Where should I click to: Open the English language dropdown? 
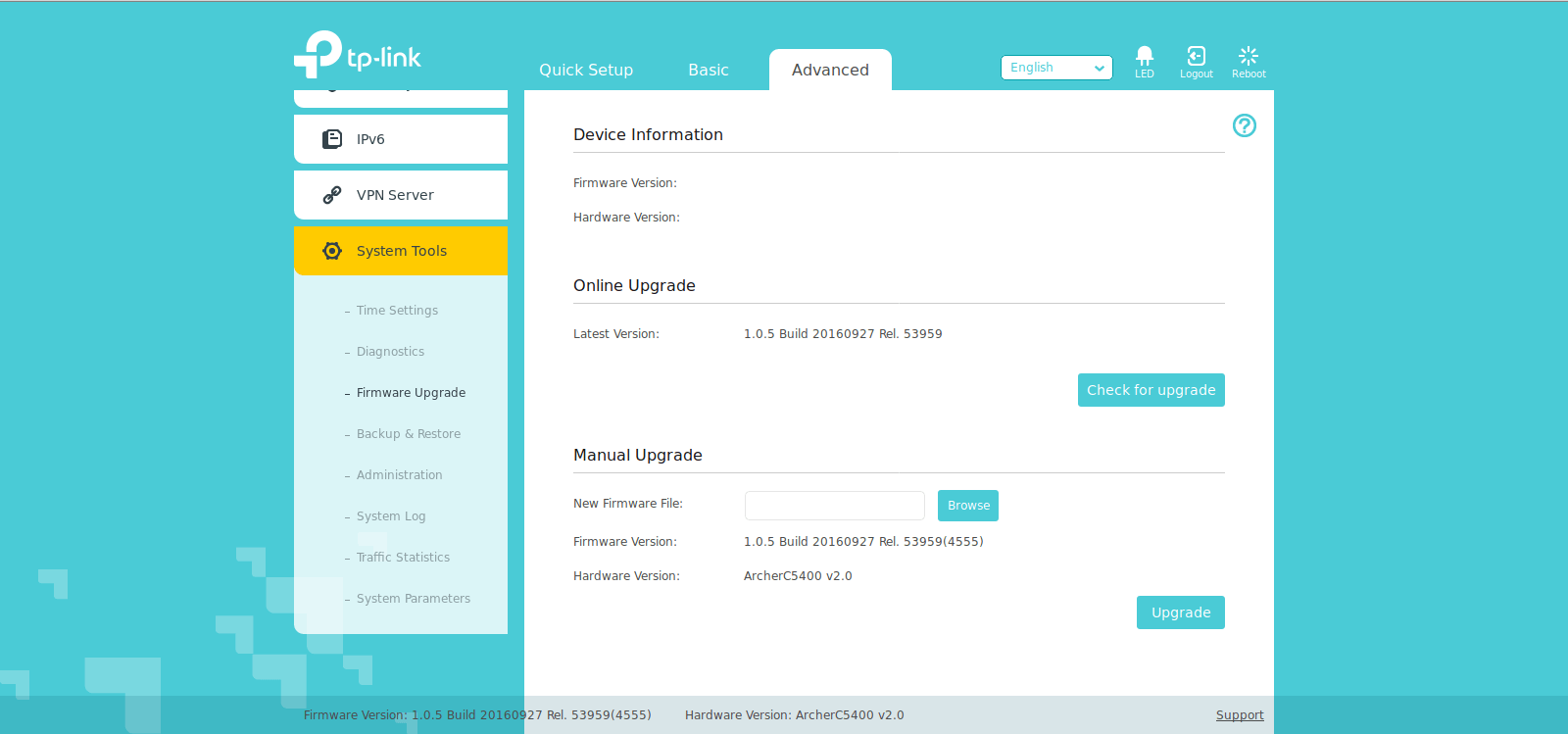[x=1056, y=68]
